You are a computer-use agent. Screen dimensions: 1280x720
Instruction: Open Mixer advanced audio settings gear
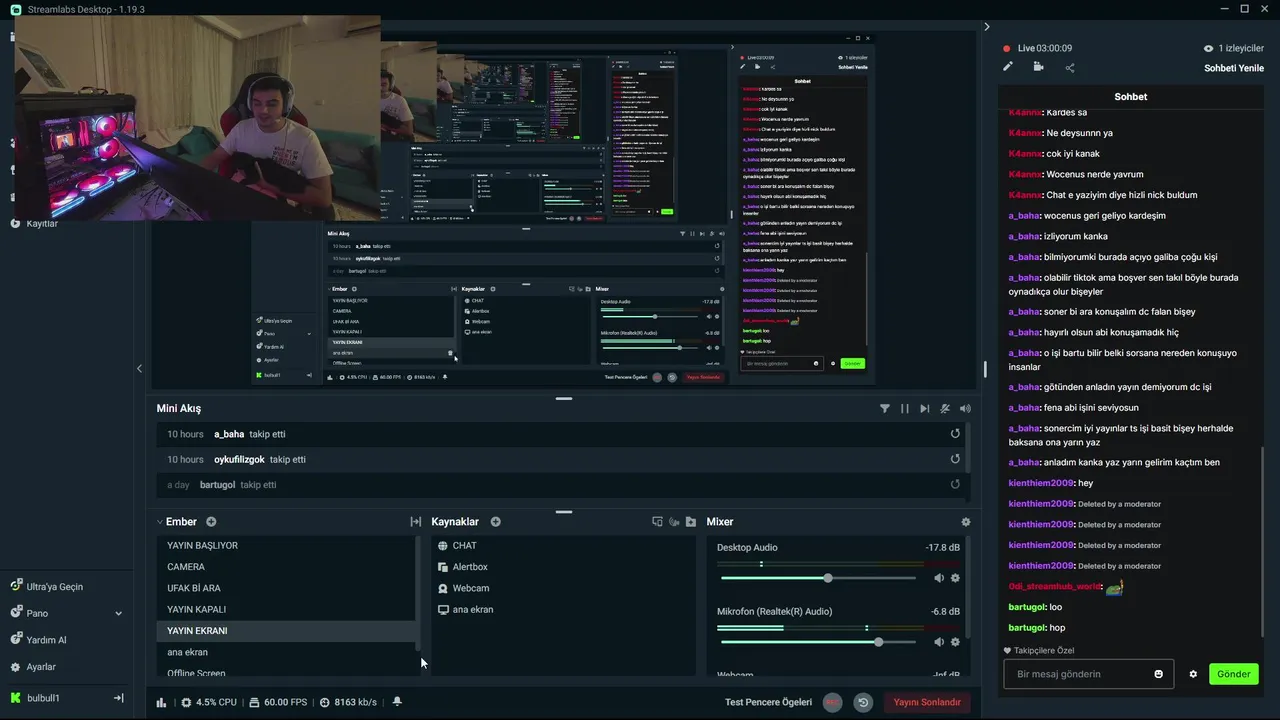click(x=965, y=522)
